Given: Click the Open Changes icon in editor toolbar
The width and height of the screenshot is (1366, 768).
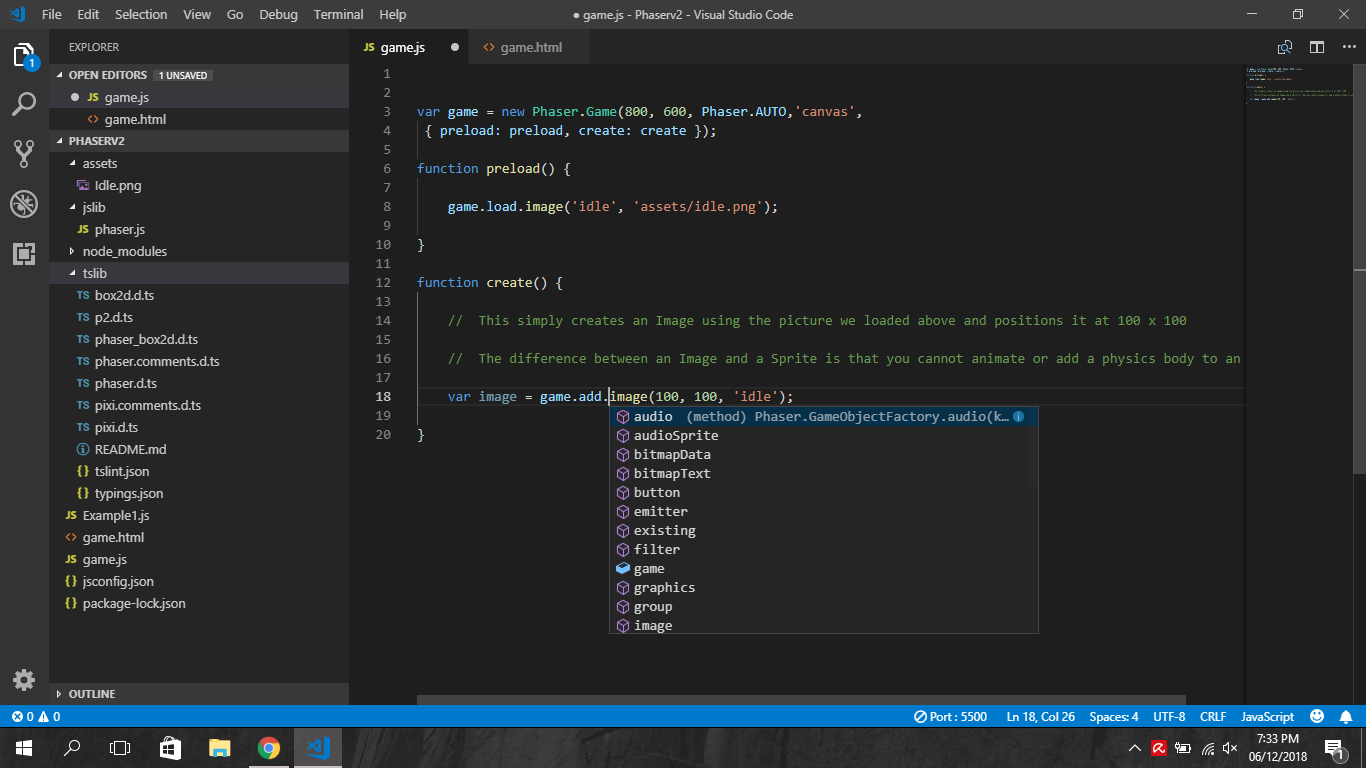Looking at the screenshot, I should [1285, 47].
